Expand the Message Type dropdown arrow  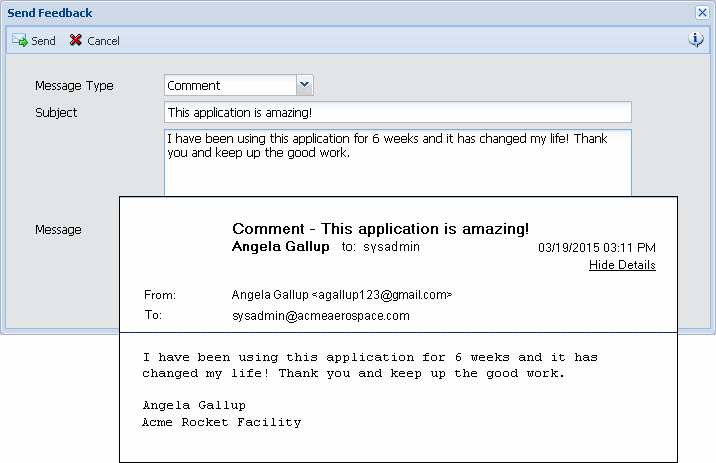pos(305,85)
